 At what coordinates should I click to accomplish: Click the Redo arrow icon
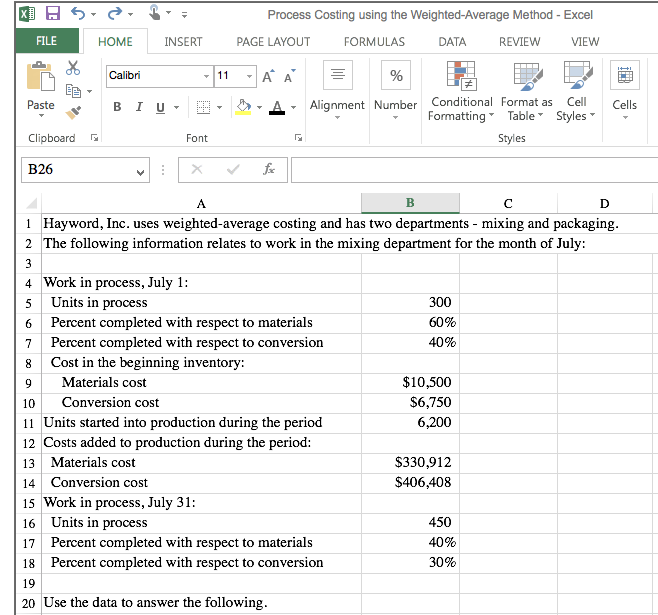pyautogui.click(x=115, y=14)
